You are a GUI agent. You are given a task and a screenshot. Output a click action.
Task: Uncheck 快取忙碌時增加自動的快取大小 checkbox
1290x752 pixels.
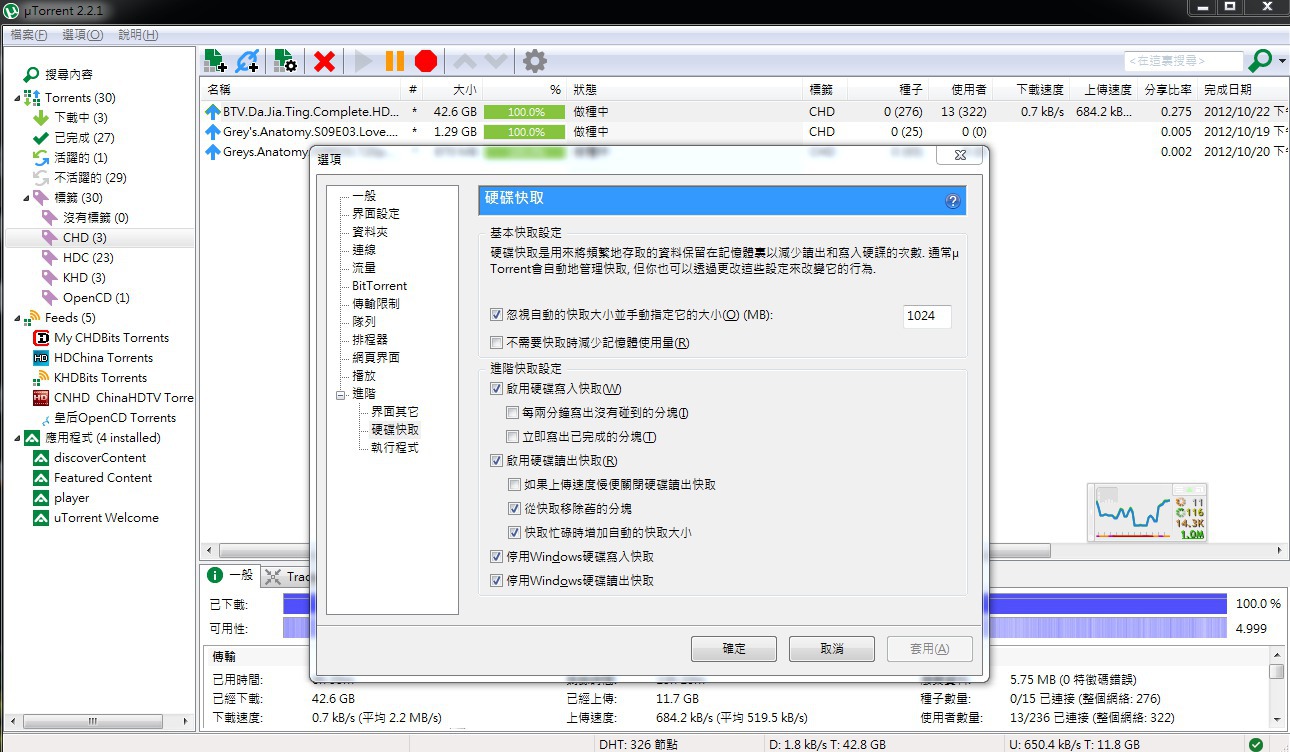(x=514, y=533)
